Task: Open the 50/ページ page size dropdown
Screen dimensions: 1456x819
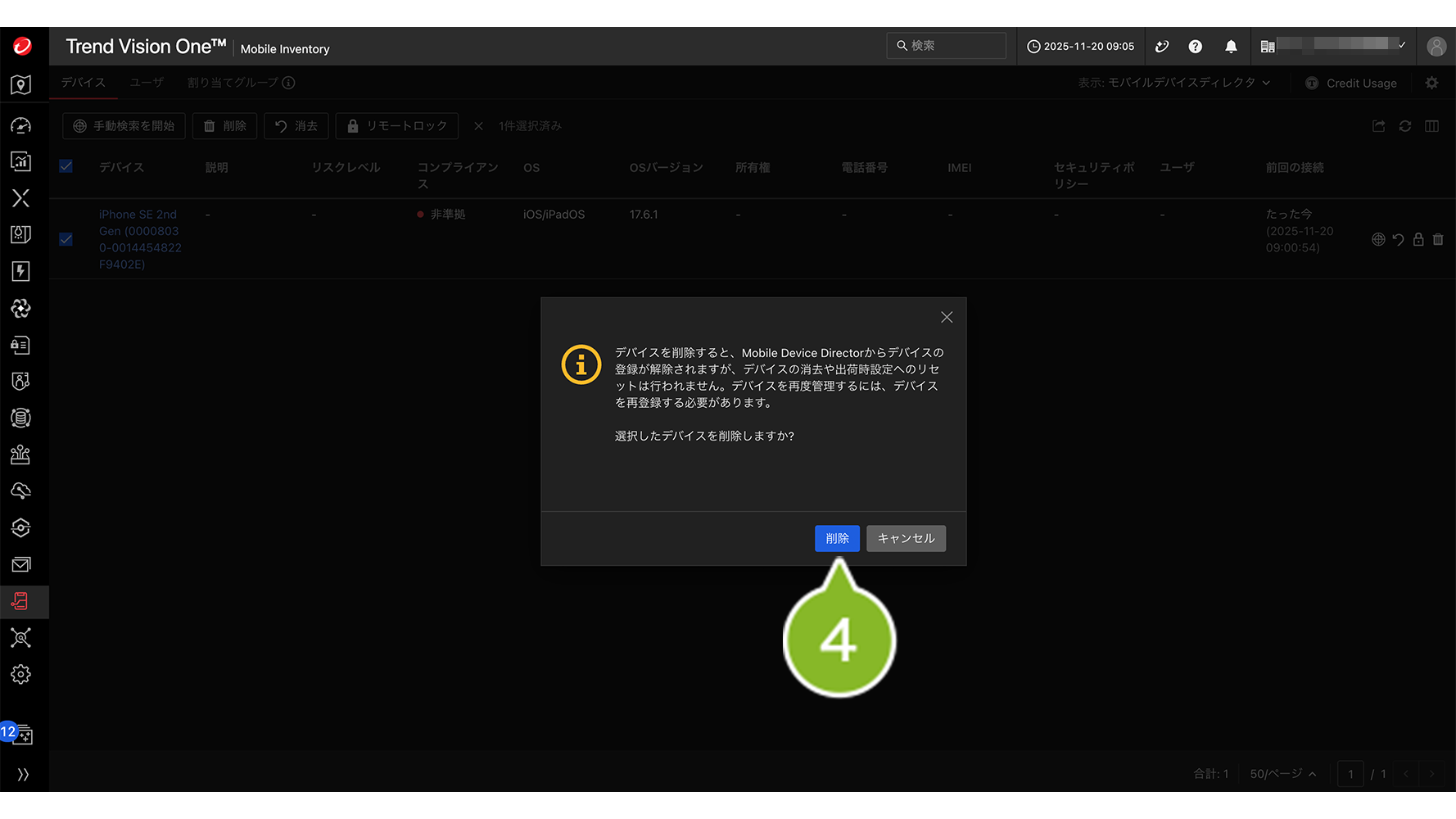Action: click(x=1282, y=774)
